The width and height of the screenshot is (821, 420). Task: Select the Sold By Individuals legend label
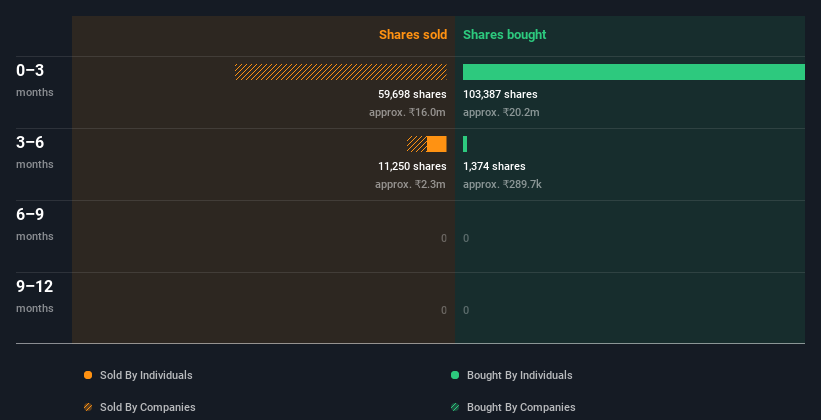(x=146, y=375)
